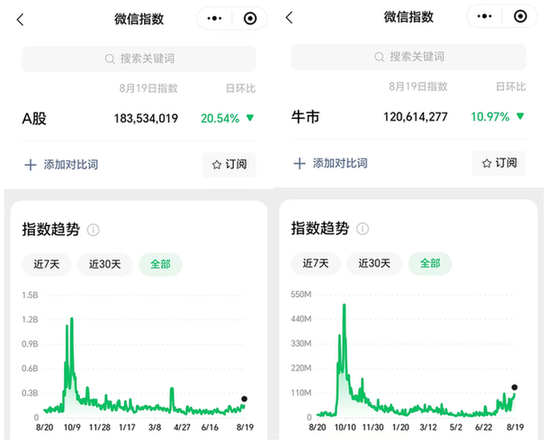
Task: Select 近30天 range on 牛市 chart
Action: click(x=374, y=263)
